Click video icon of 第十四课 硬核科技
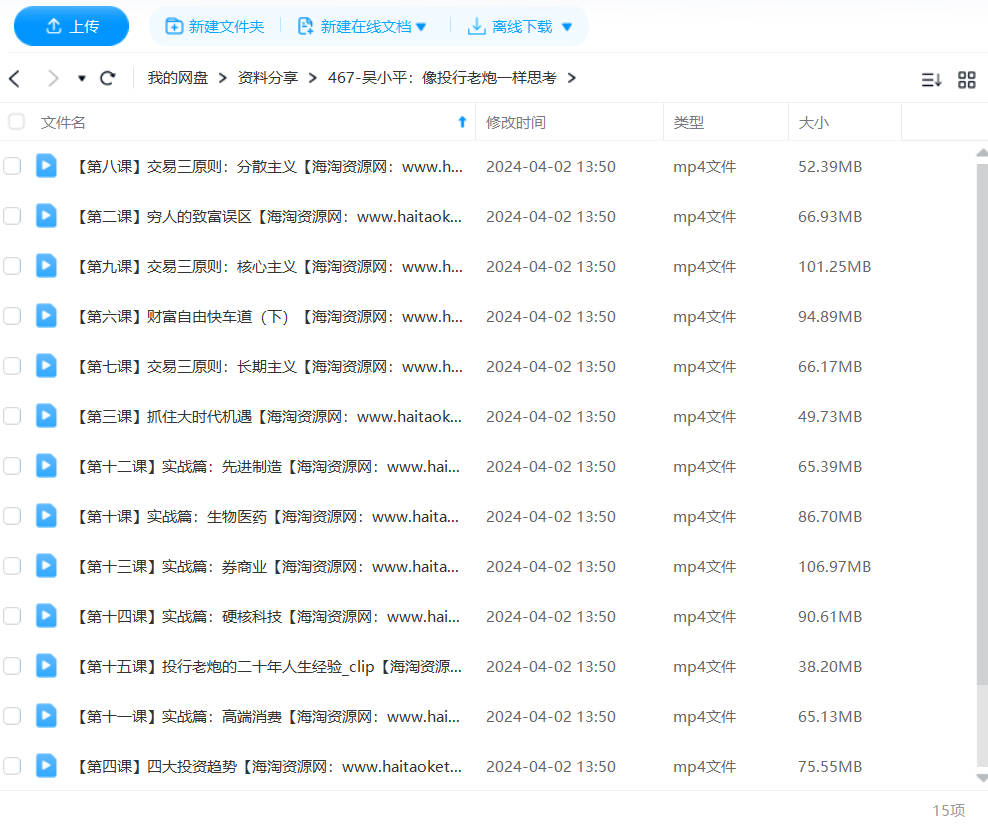The image size is (988, 831). (x=46, y=616)
